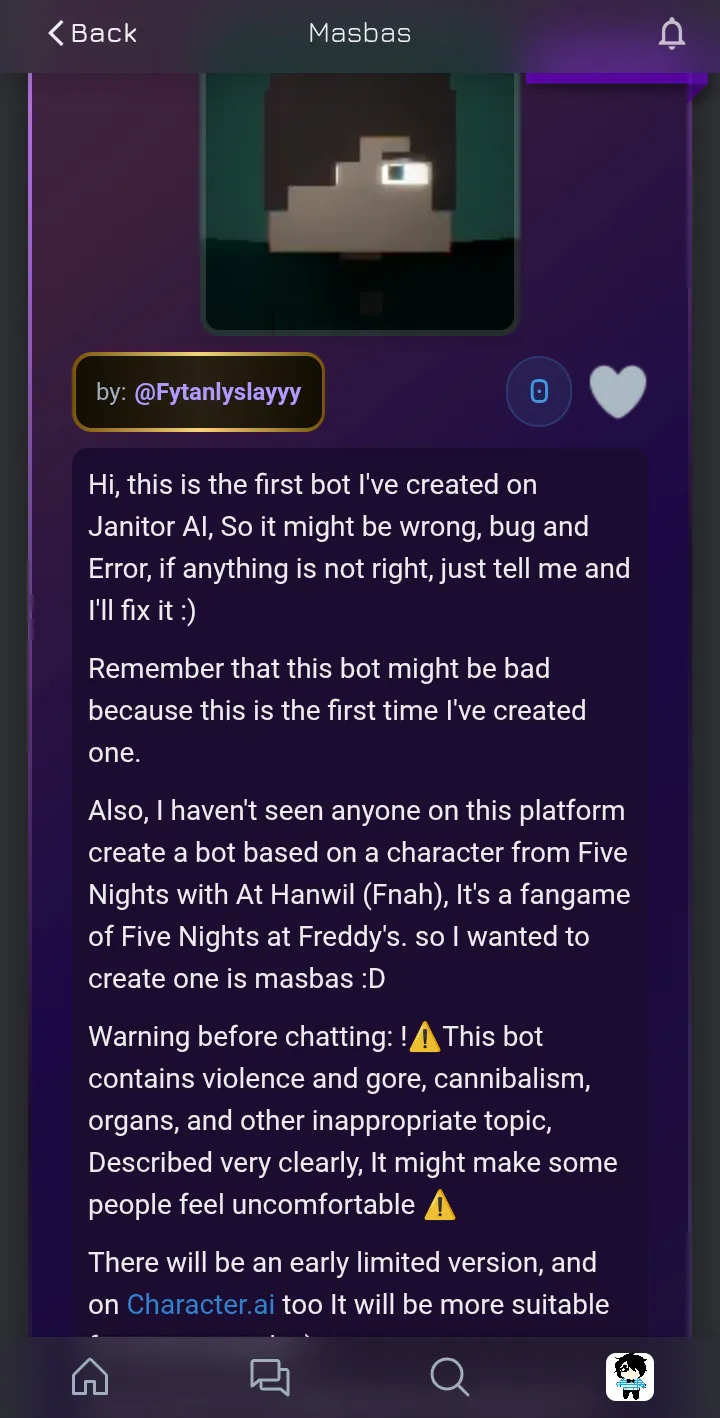Tap the Five Nights with At Hanwil paragraph

click(x=359, y=894)
